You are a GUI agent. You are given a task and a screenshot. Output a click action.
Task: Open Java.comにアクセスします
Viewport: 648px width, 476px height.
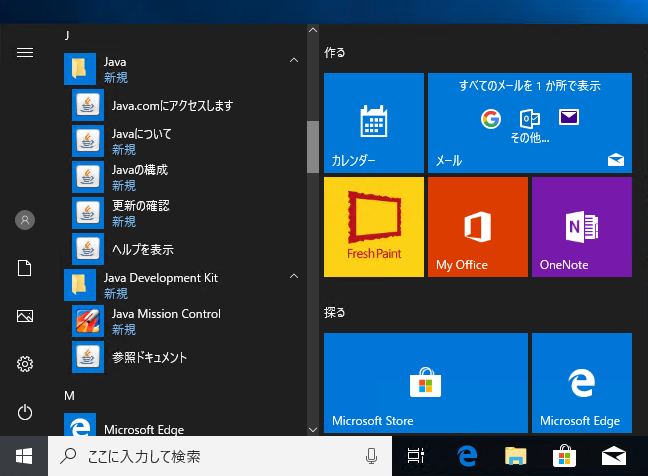pyautogui.click(x=184, y=105)
